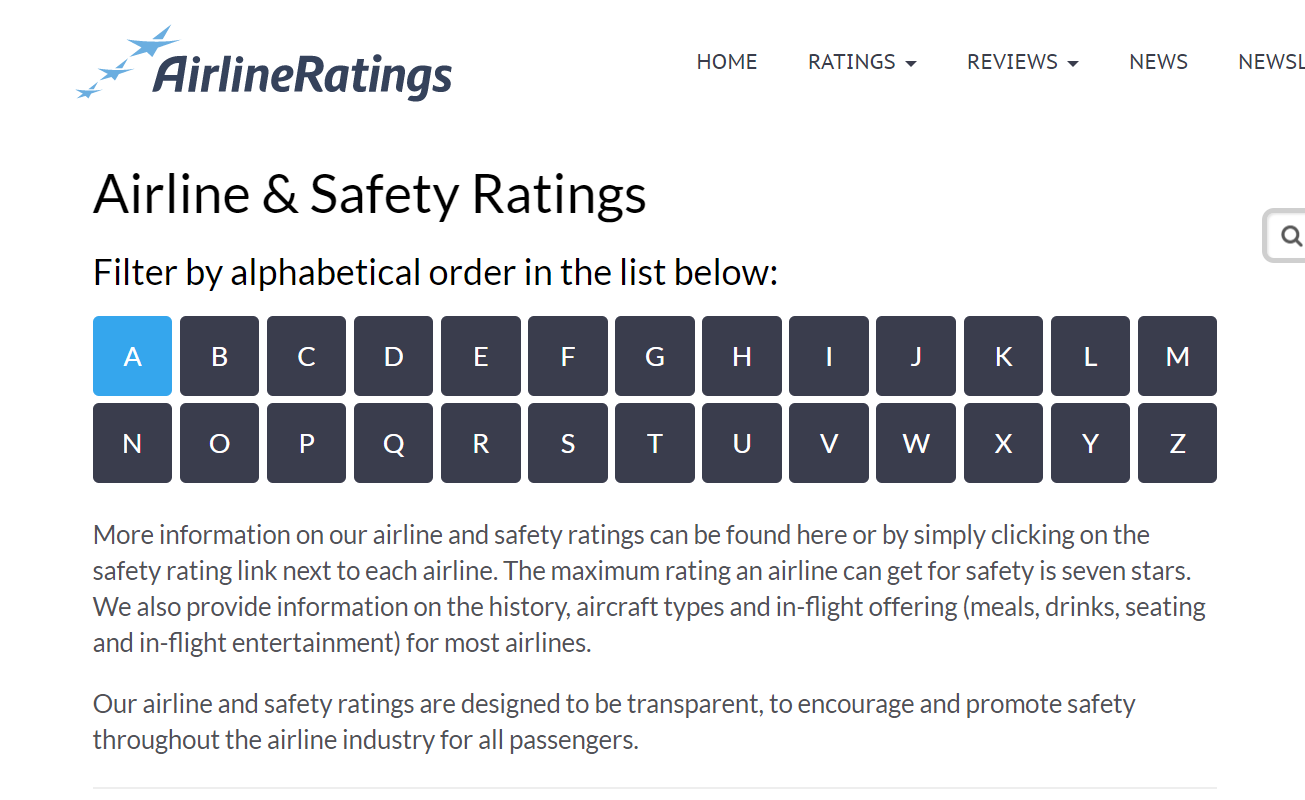This screenshot has width=1305, height=800.
Task: Filter airlines by letter G
Action: coord(654,355)
